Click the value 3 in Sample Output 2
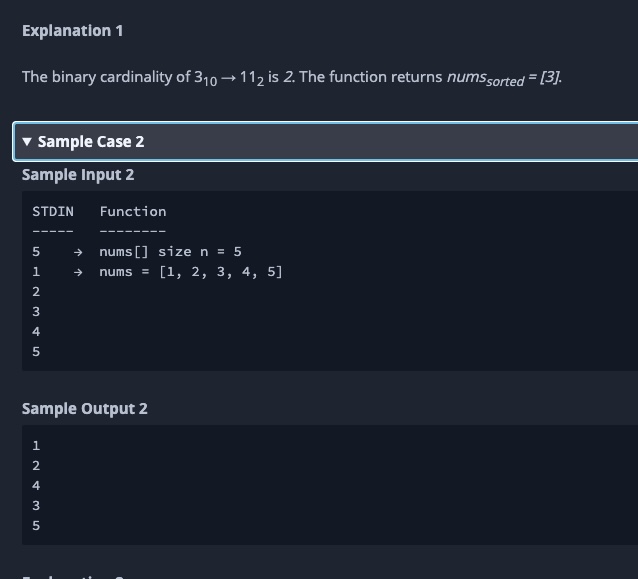The height and width of the screenshot is (579, 638). [36, 506]
